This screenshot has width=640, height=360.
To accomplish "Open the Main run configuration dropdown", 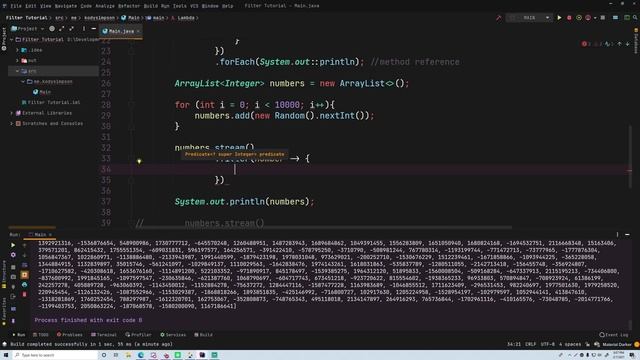I will coord(529,18).
